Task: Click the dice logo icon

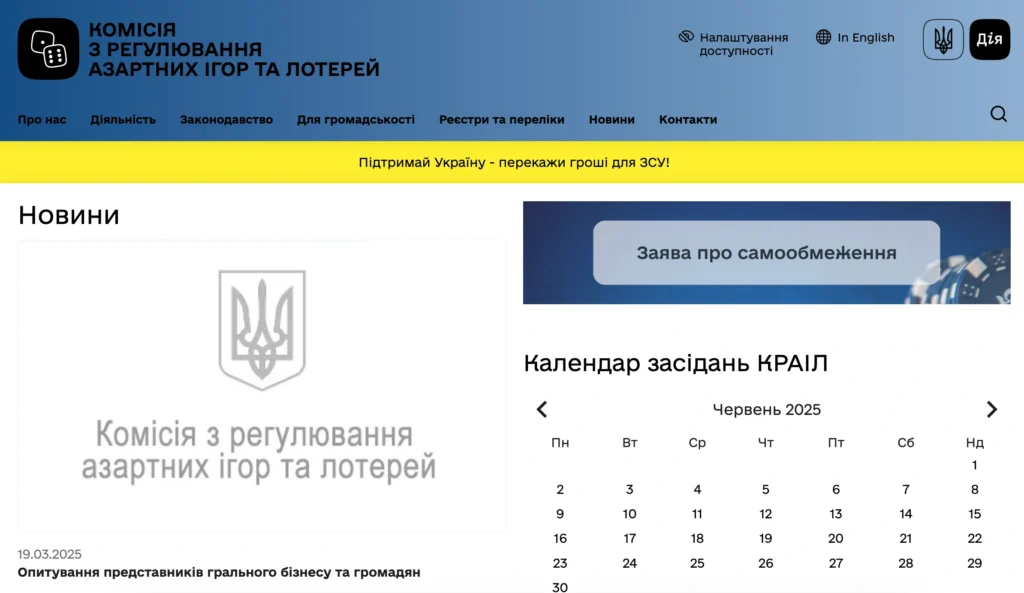Action: coord(48,49)
